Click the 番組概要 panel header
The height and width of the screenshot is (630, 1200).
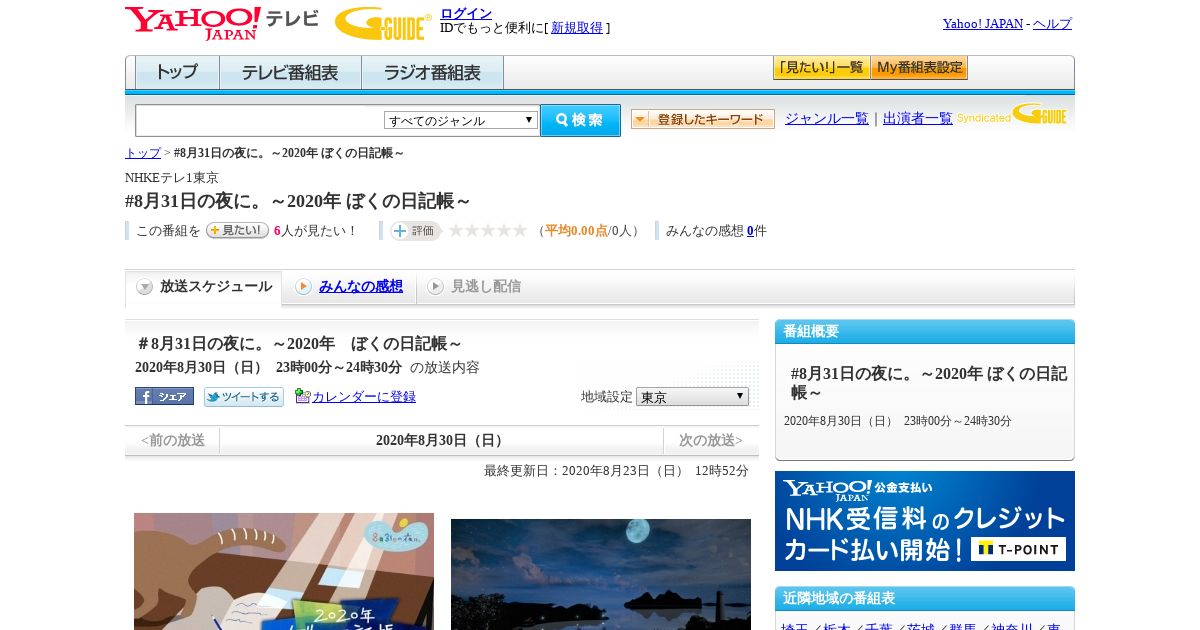[x=925, y=332]
